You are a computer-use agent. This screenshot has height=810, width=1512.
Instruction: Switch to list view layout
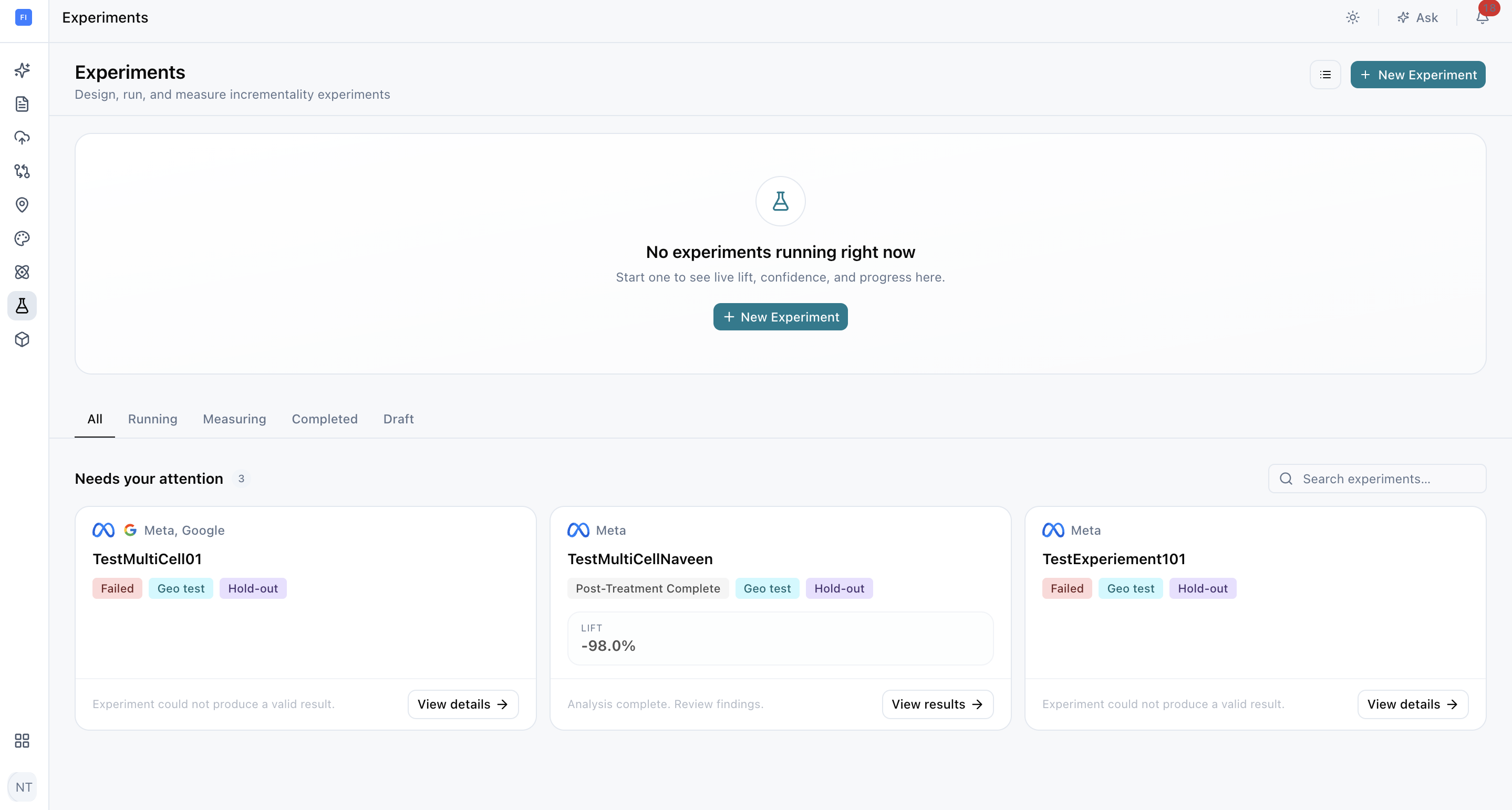pos(1325,75)
